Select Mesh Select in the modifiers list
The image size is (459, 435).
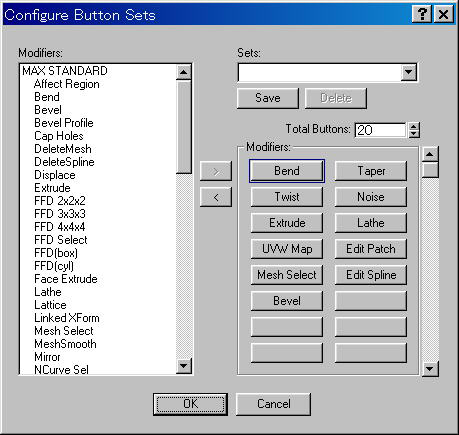click(x=64, y=331)
